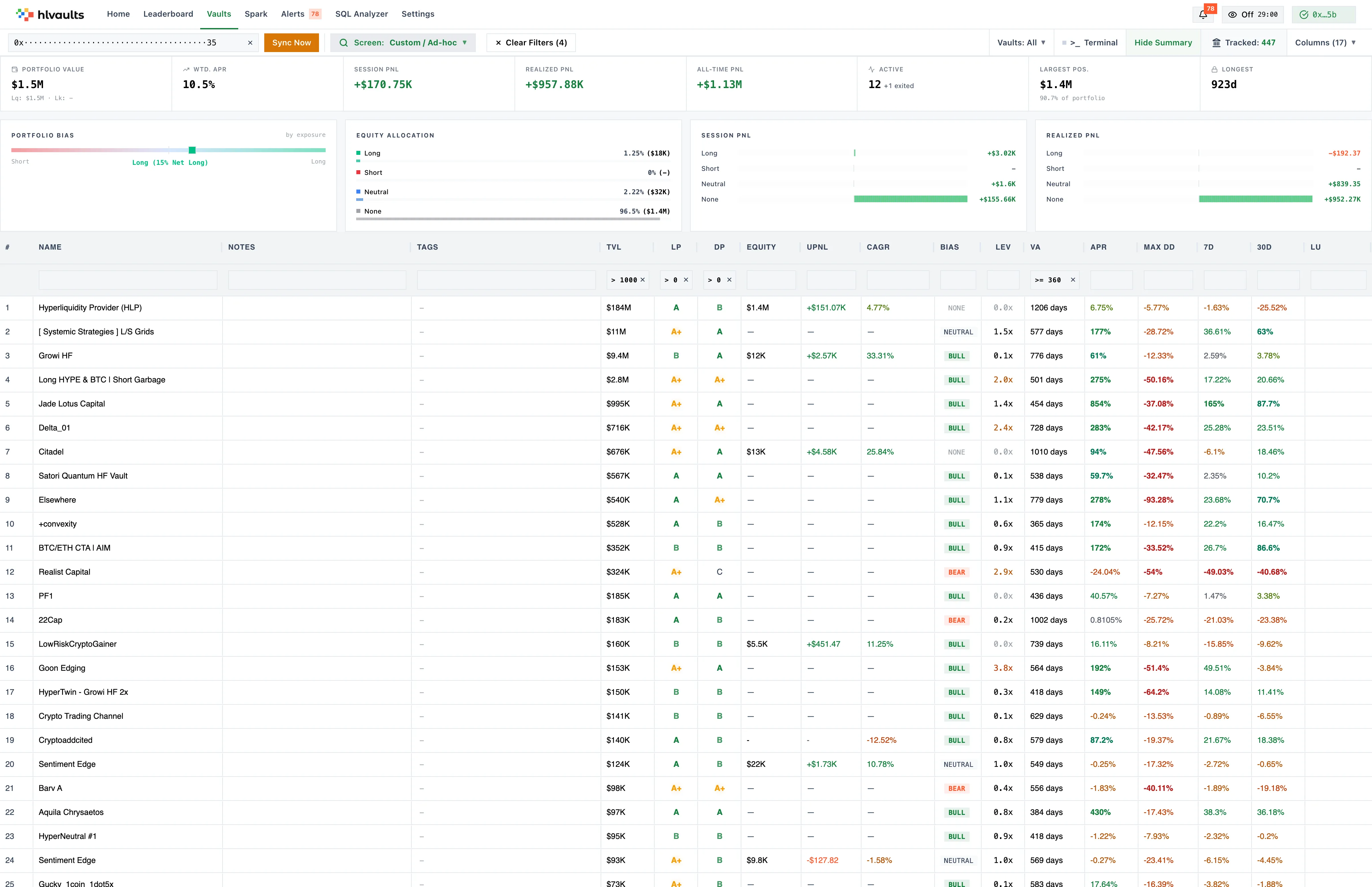
Task: Open the Growi HF vault
Action: pos(55,356)
